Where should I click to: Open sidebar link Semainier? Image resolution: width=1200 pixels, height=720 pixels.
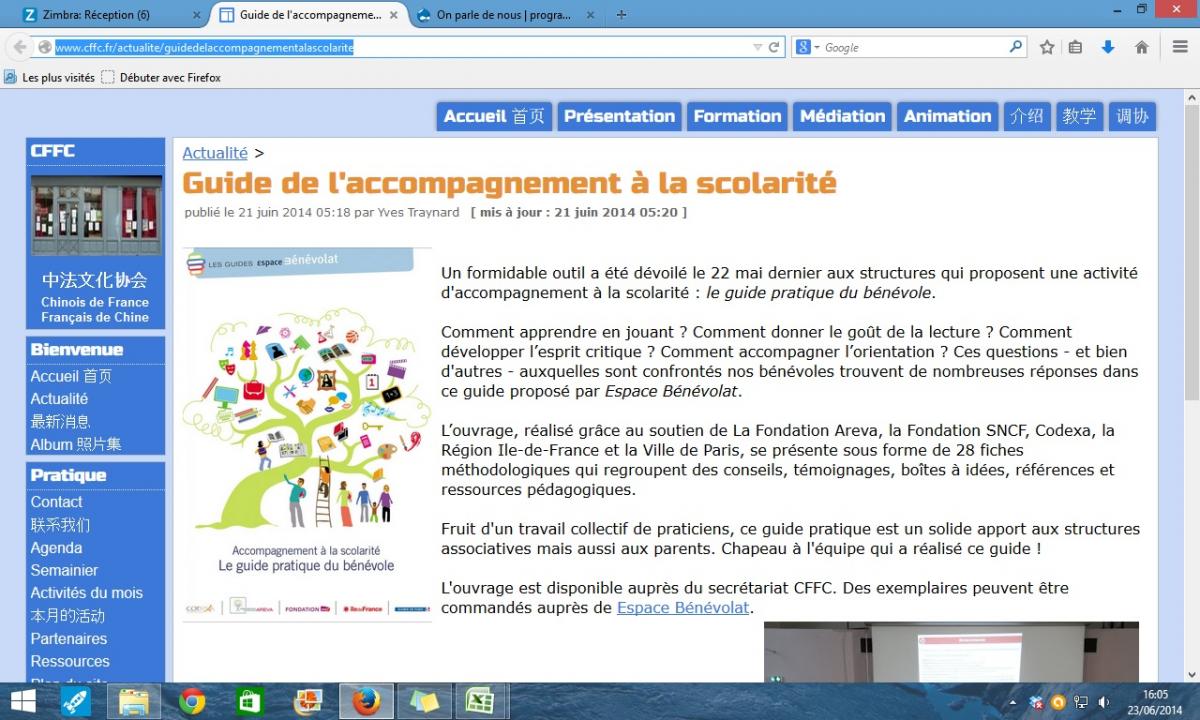click(x=64, y=570)
